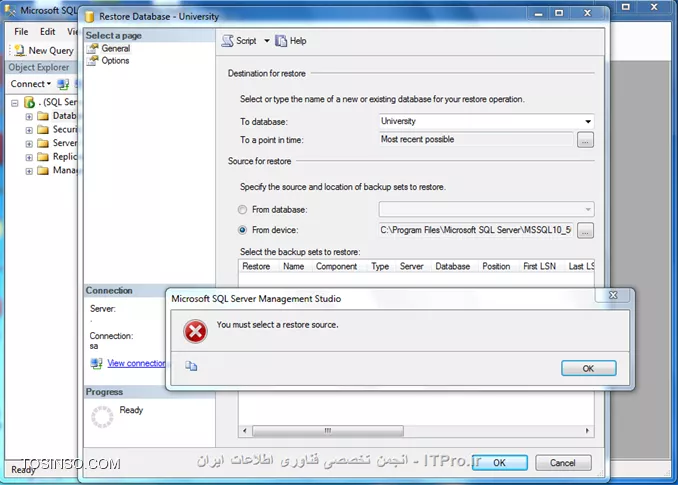The height and width of the screenshot is (485, 678).
Task: Expand the Databases folder node
Action: click(29, 117)
